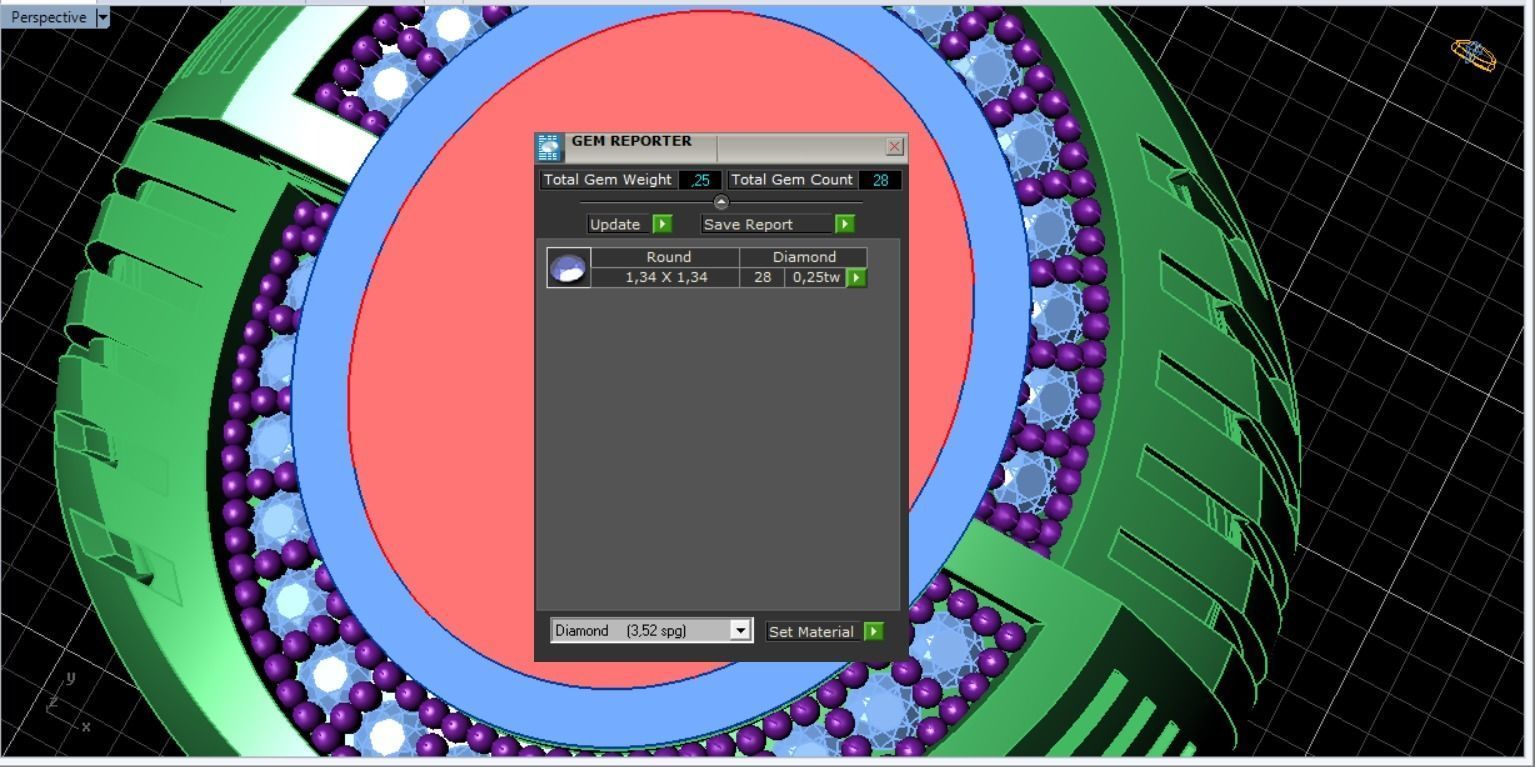Click the green arrow beside 0,25tw
This screenshot has width=1535, height=767.
tap(857, 277)
